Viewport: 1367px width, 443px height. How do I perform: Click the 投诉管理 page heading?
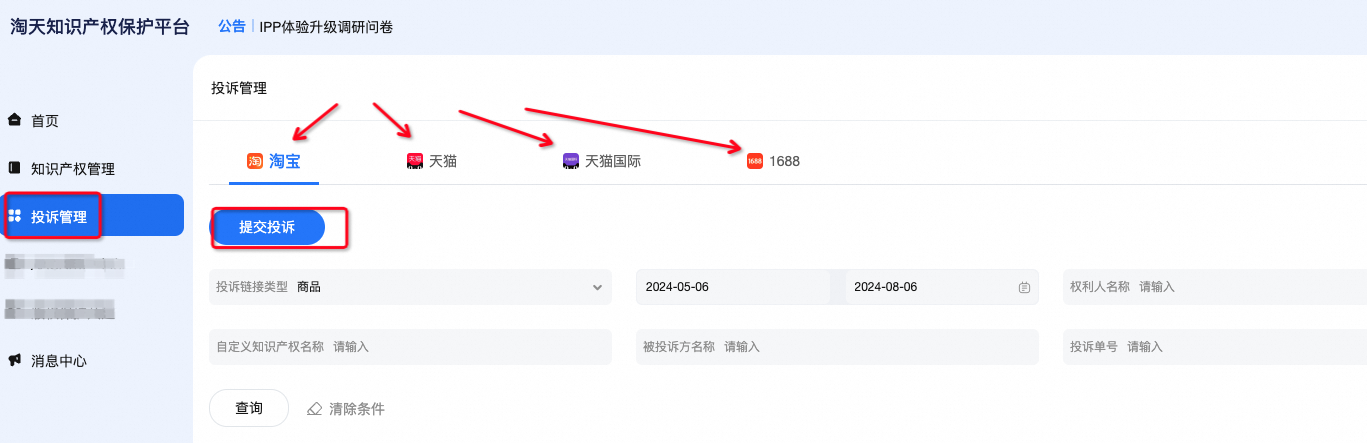pyautogui.click(x=239, y=88)
